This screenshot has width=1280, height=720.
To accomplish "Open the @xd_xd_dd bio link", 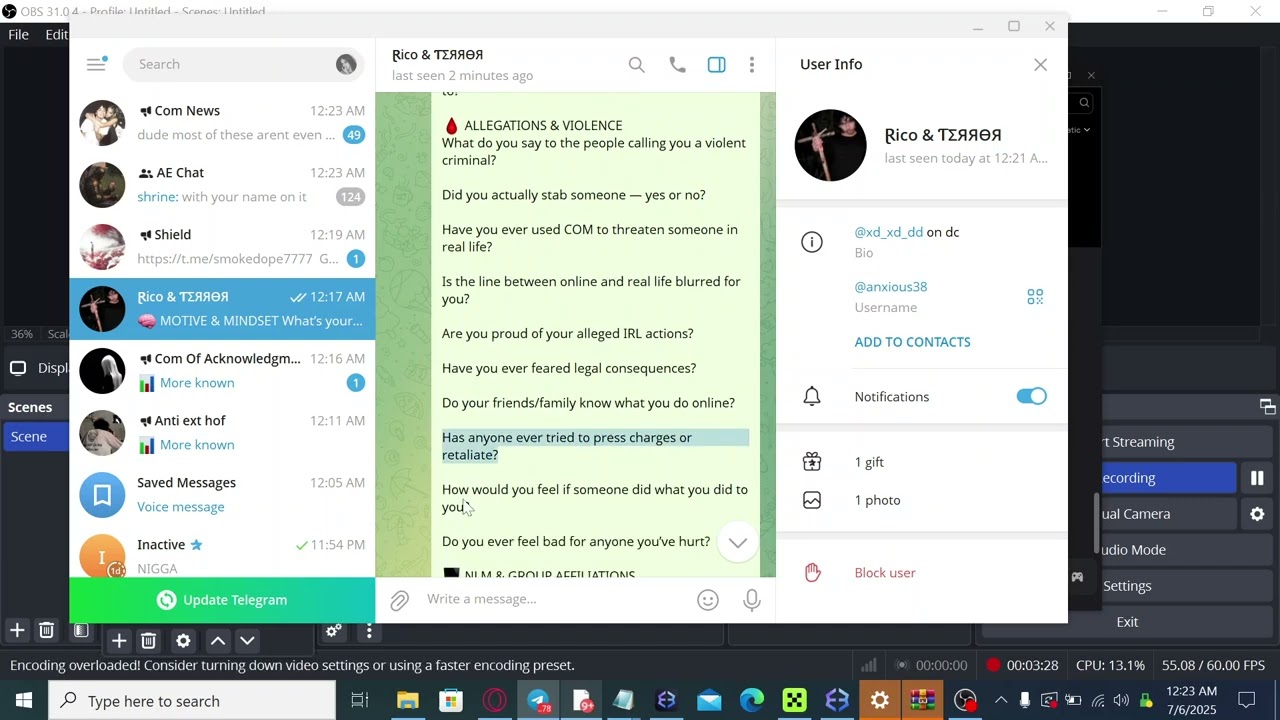I will pos(888,232).
